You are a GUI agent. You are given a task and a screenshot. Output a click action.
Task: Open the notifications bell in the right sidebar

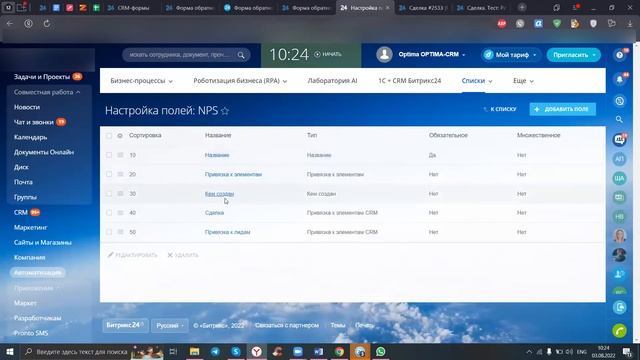(620, 80)
